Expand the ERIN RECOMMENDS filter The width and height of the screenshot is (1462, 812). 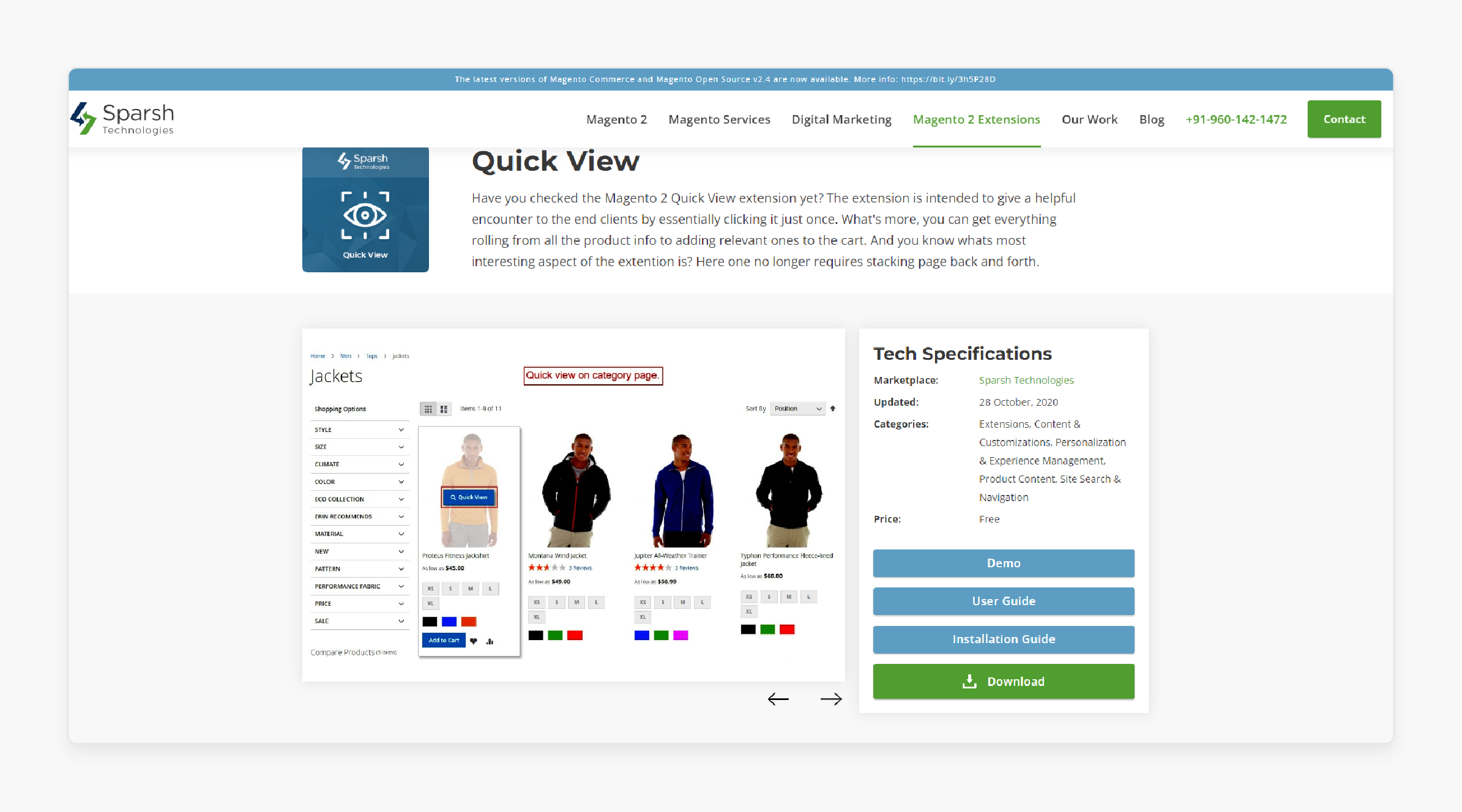click(x=359, y=516)
